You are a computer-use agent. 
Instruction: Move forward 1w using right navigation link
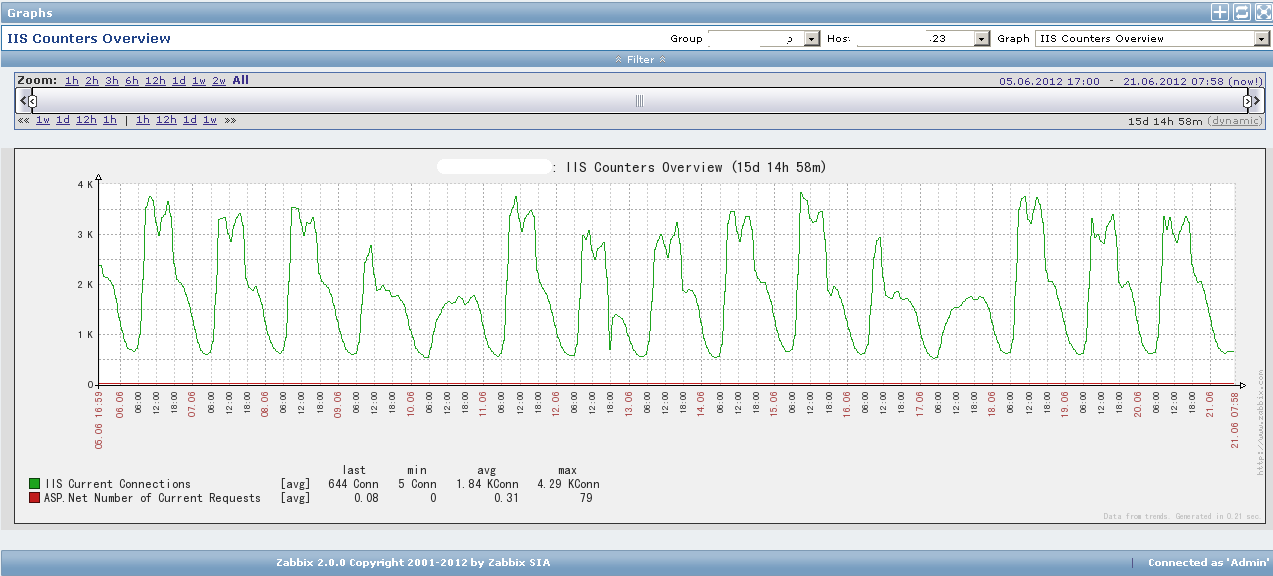pos(210,120)
